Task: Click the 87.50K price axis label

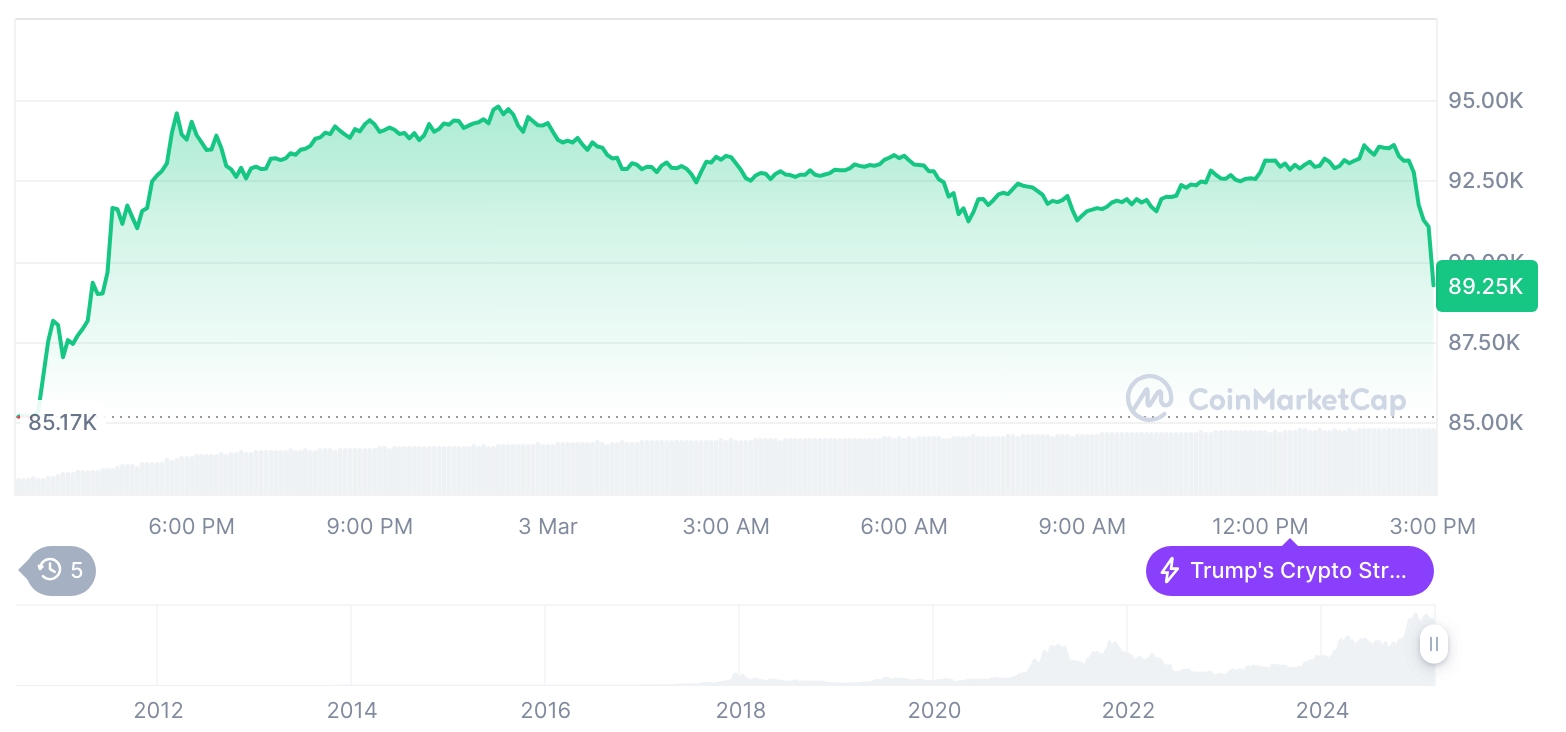Action: (1484, 343)
